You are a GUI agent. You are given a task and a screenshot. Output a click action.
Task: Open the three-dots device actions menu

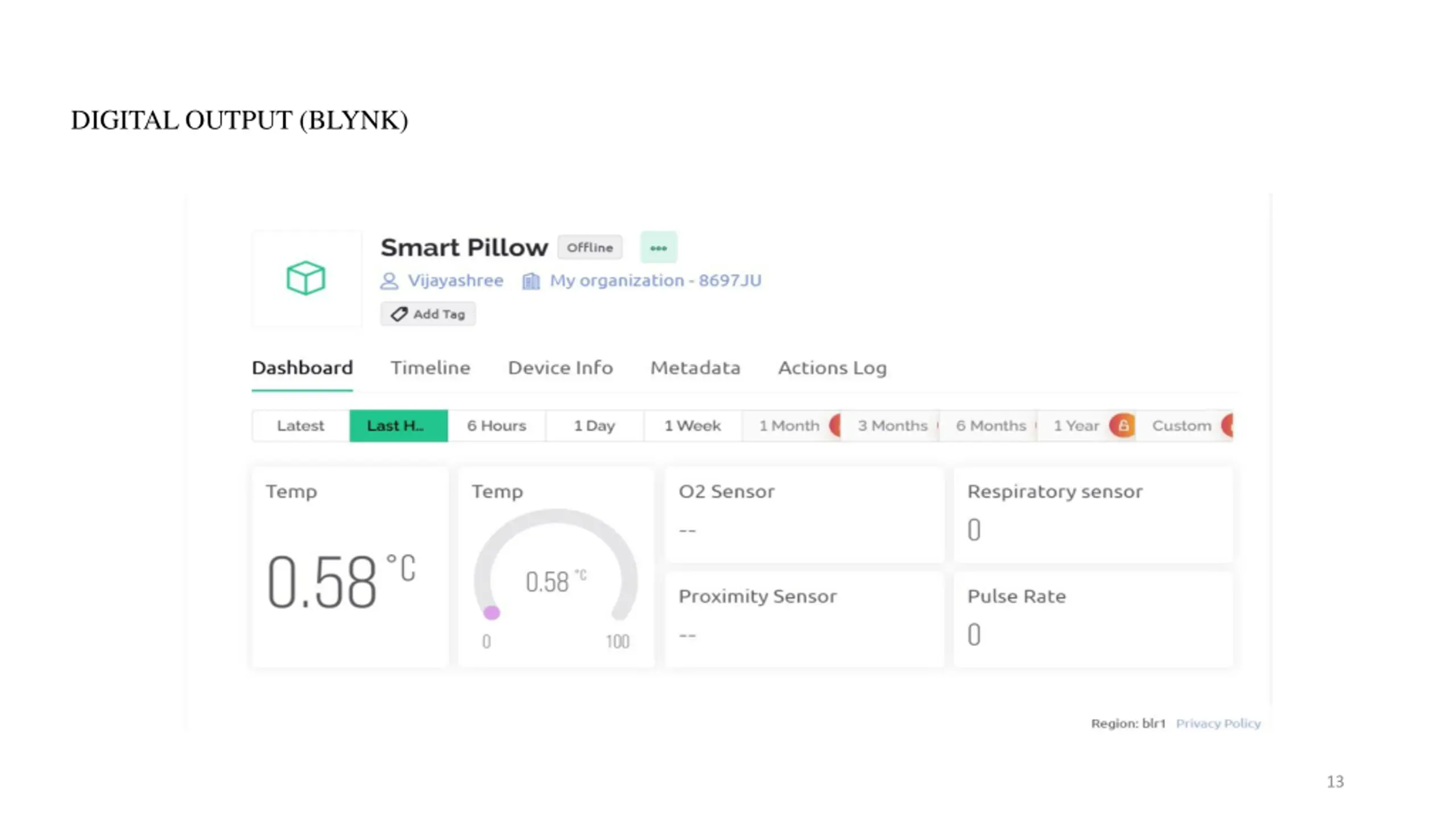point(658,247)
